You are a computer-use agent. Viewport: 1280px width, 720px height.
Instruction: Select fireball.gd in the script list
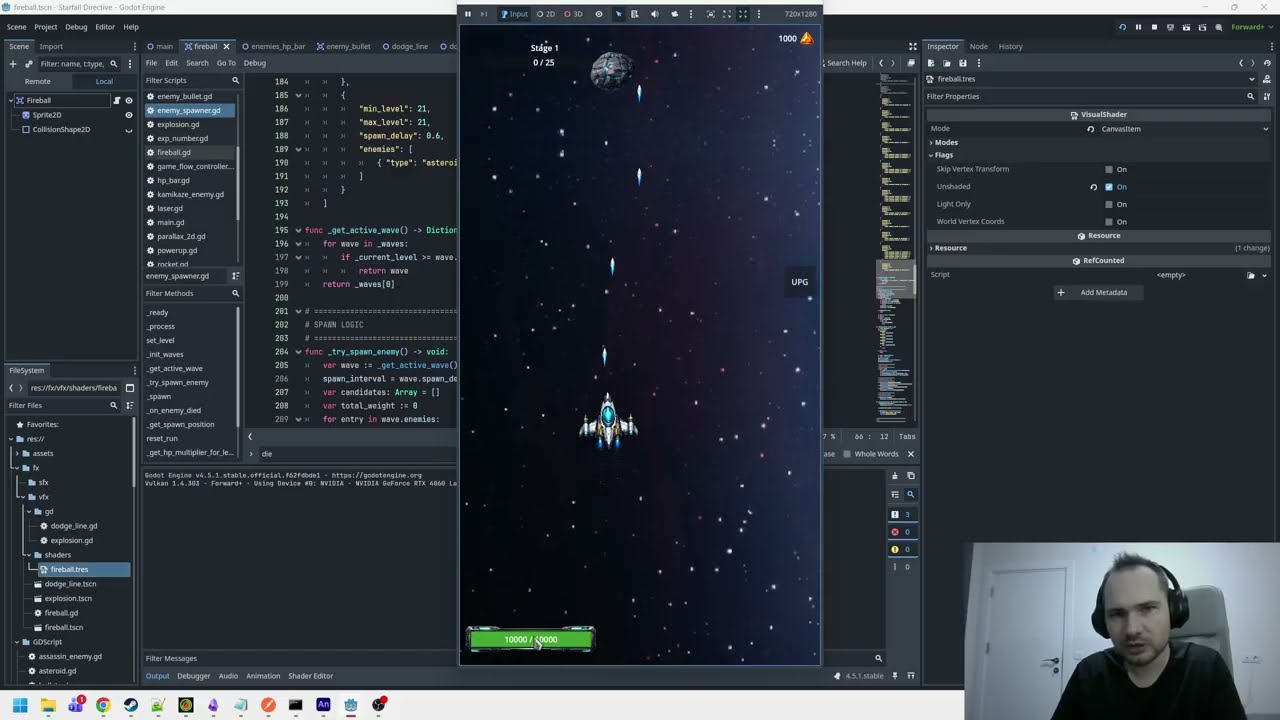click(x=174, y=153)
